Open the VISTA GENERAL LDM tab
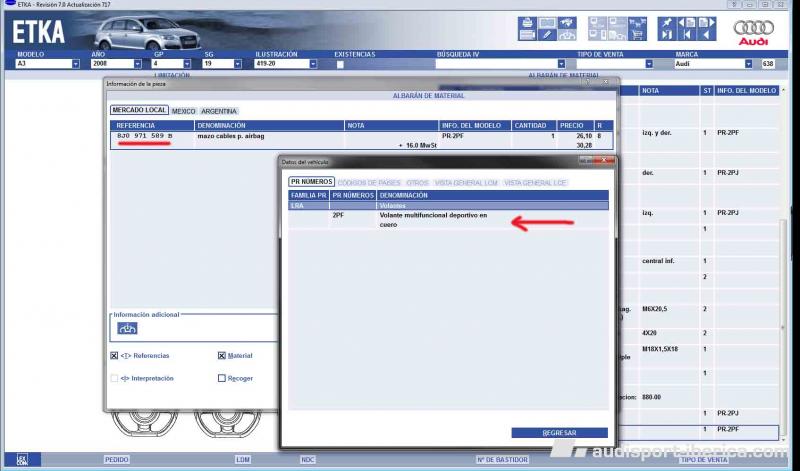The image size is (800, 471). [x=466, y=183]
